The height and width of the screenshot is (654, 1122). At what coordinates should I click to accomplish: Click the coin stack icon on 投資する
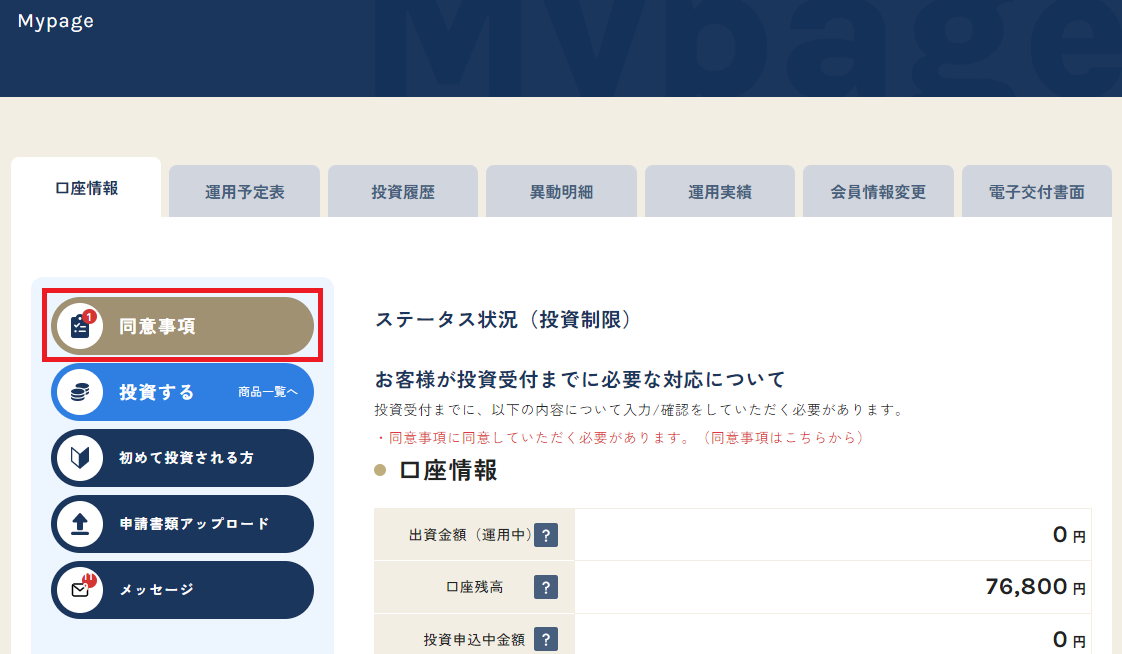click(80, 392)
